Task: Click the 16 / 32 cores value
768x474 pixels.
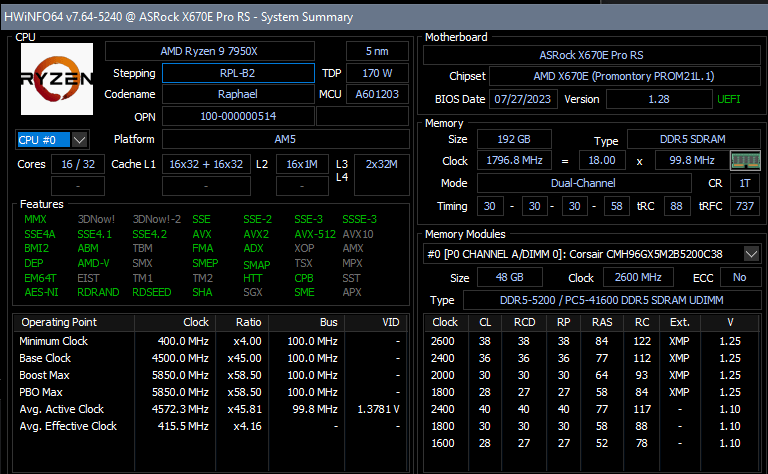Action: [78, 164]
